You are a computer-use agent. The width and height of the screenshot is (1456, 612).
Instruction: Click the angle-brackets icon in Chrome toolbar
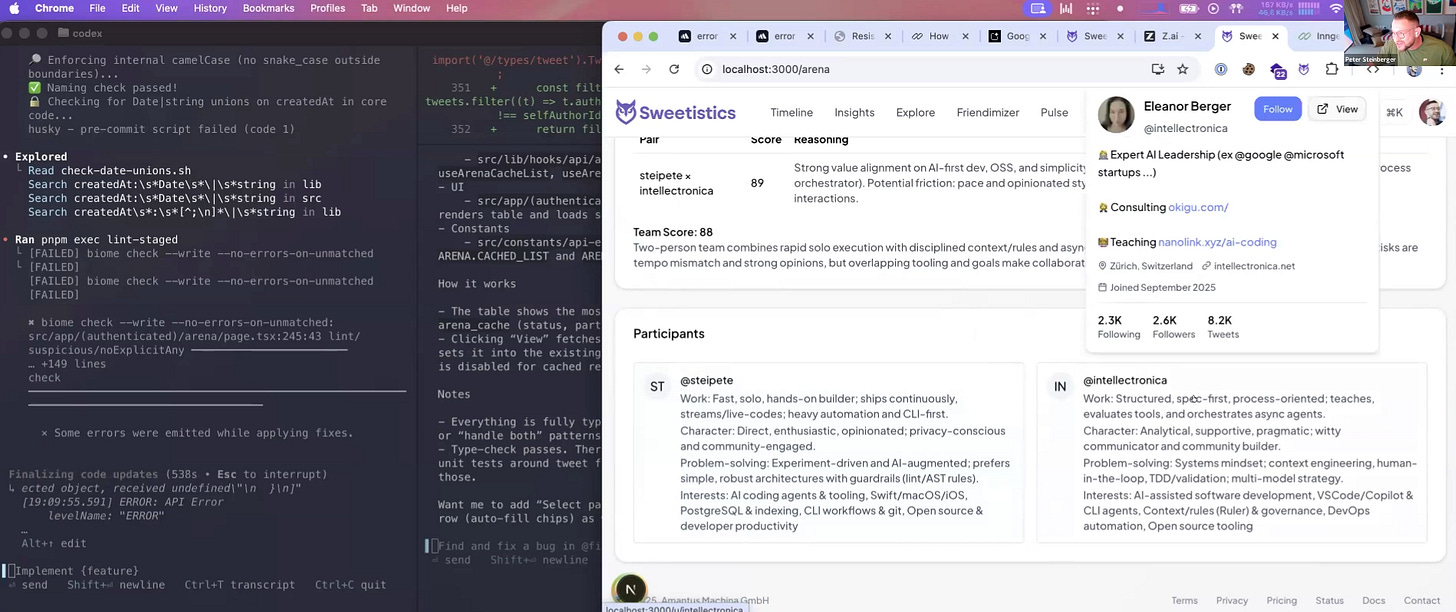(x=1373, y=69)
